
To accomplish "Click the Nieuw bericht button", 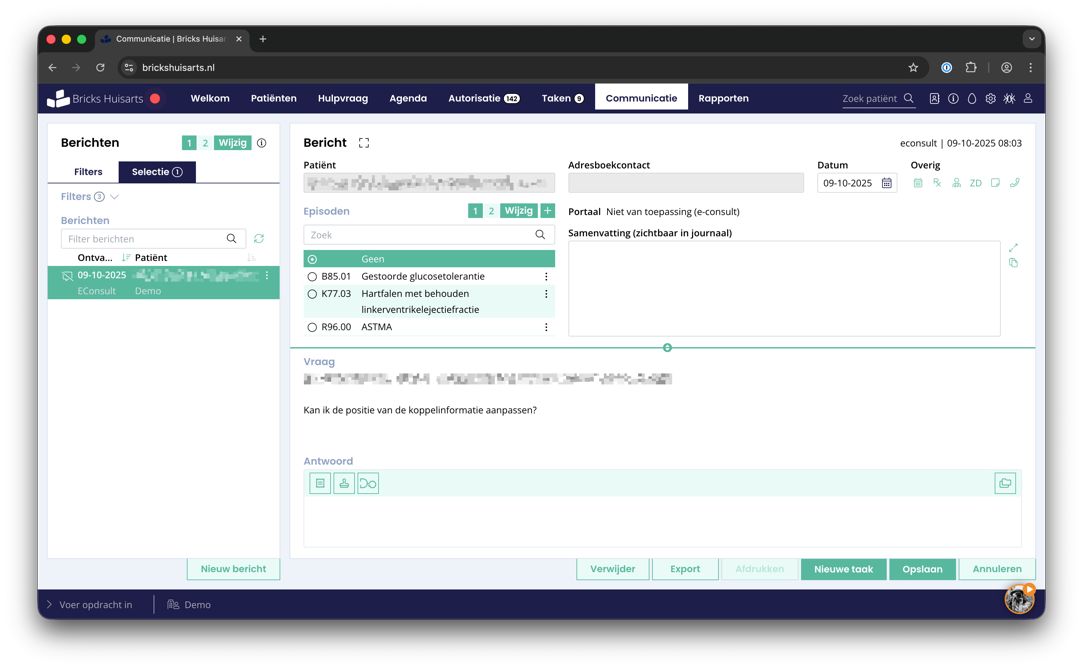I will 233,569.
